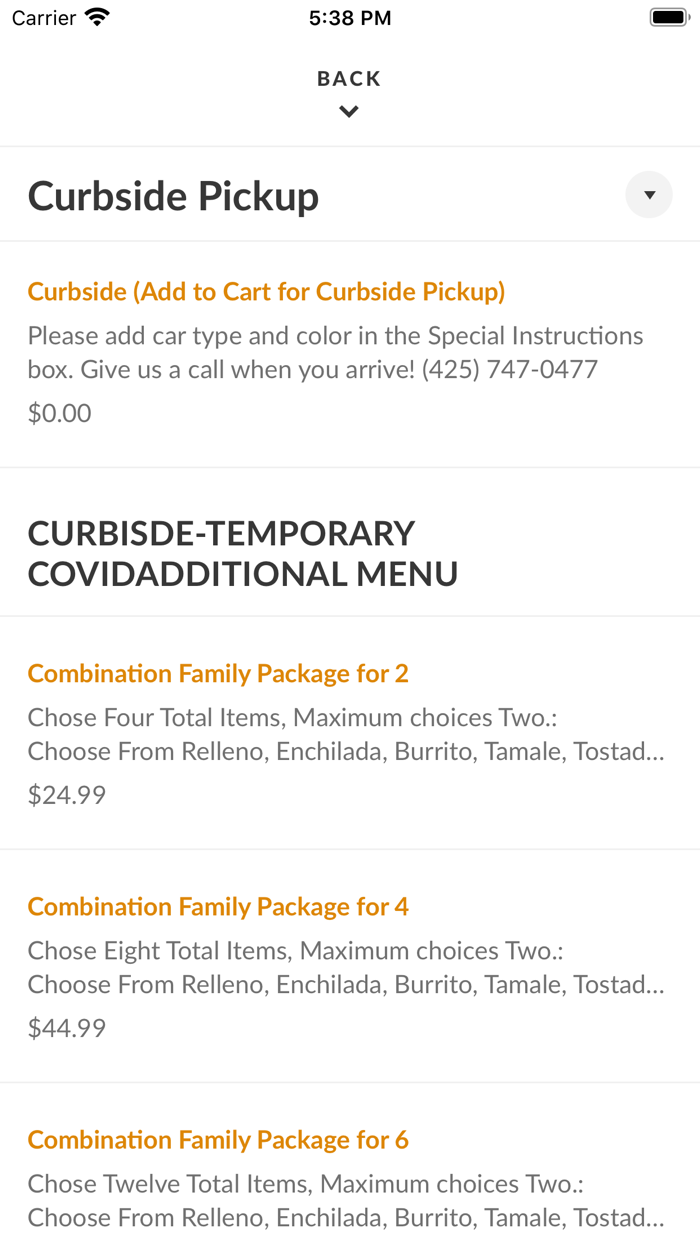Viewport: 700px width, 1244px height.
Task: Expand the 'Chose Twelve Total Items' description
Action: 345,1200
